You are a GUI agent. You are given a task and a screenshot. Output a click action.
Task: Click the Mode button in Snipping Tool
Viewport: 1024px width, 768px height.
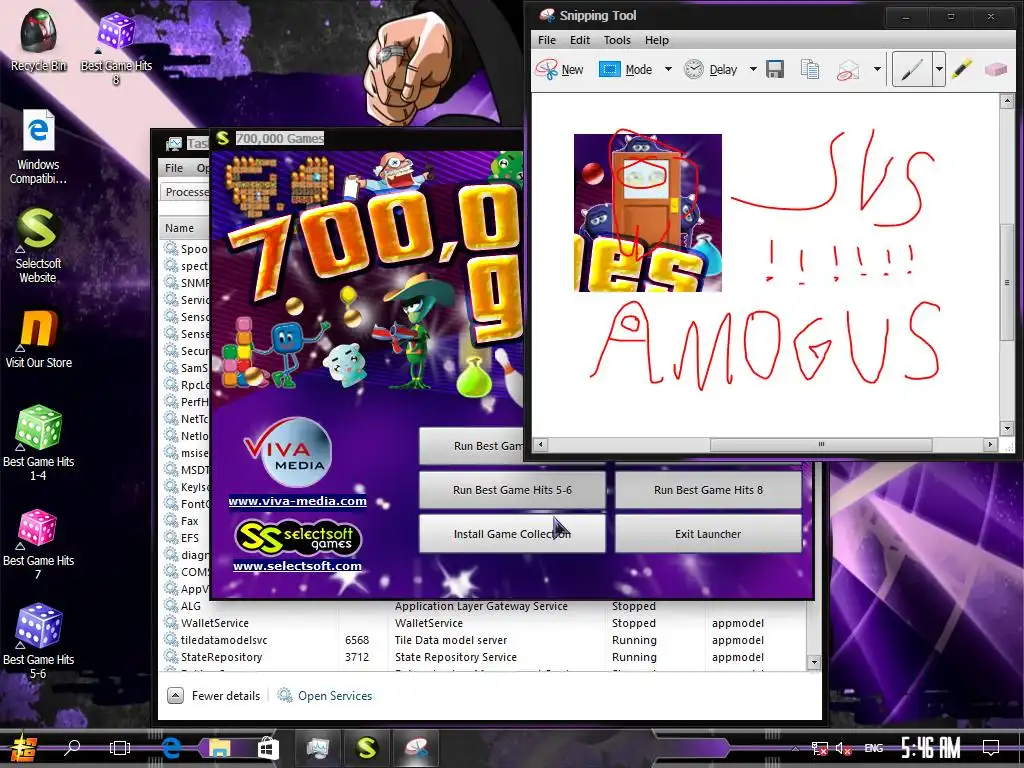point(626,69)
